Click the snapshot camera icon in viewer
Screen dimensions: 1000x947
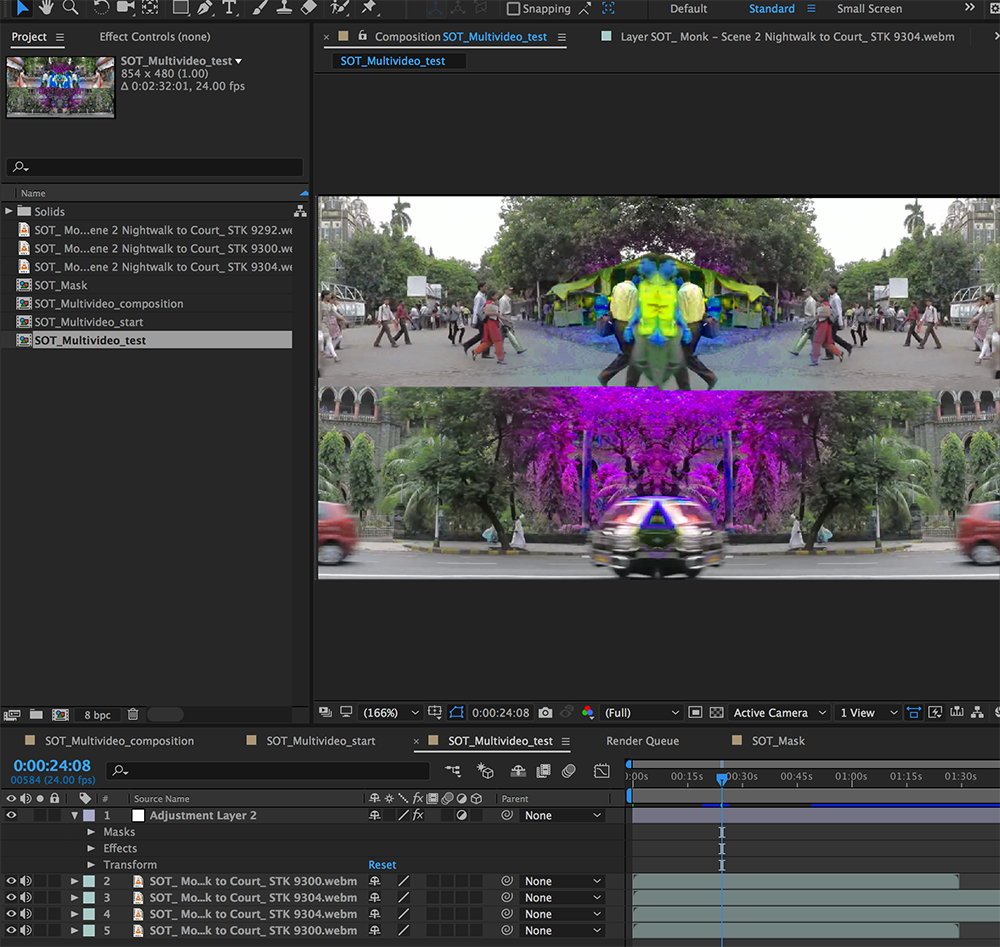[x=545, y=713]
